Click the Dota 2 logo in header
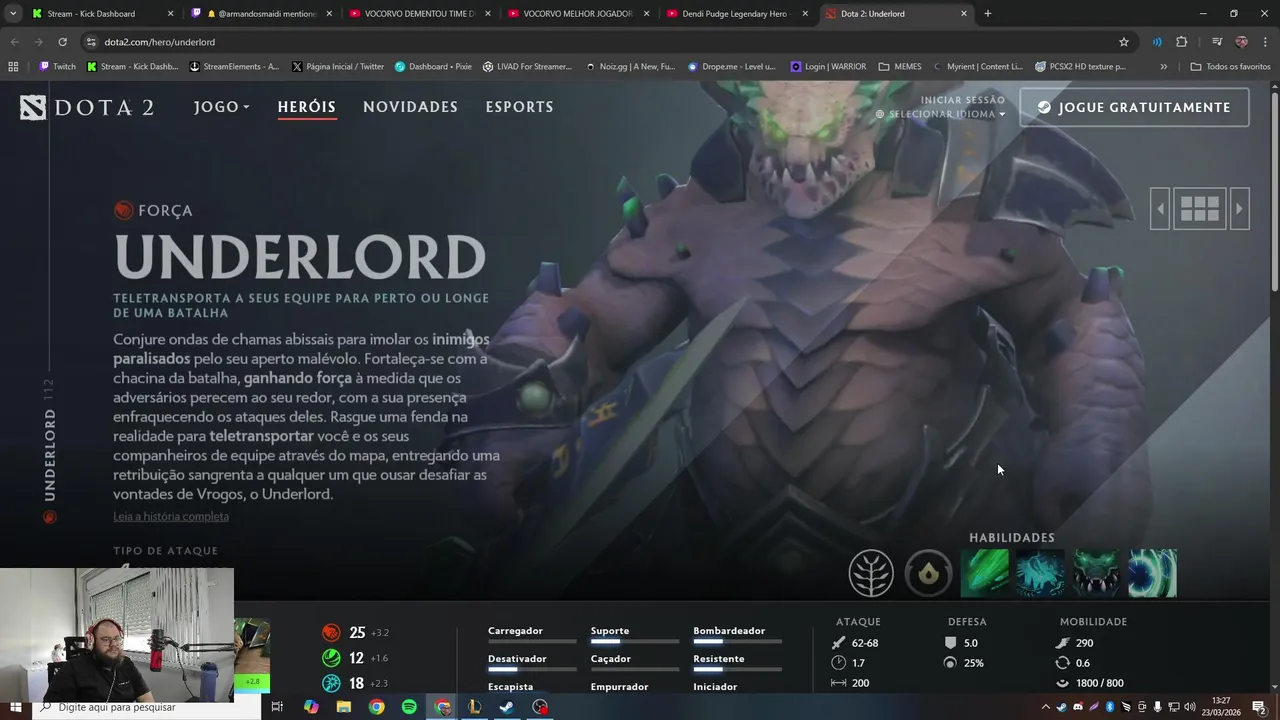Viewport: 1280px width, 720px height. tap(87, 107)
